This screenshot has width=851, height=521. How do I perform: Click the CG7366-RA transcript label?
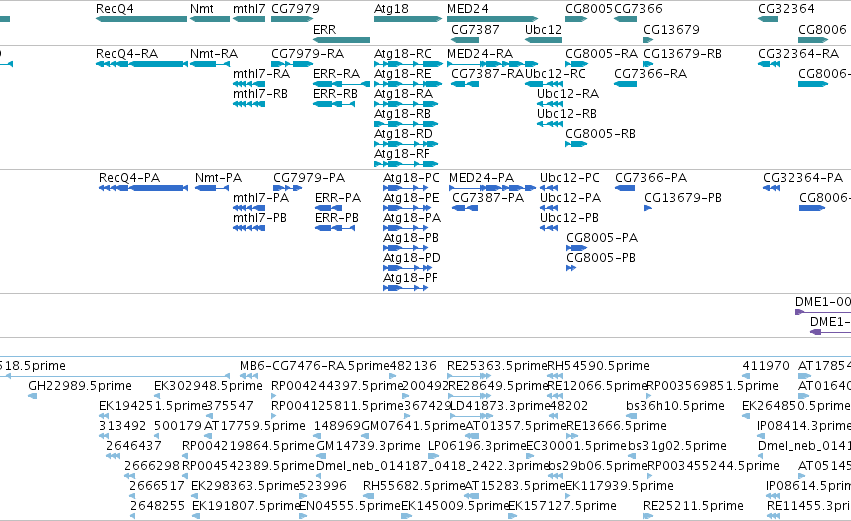tap(650, 74)
